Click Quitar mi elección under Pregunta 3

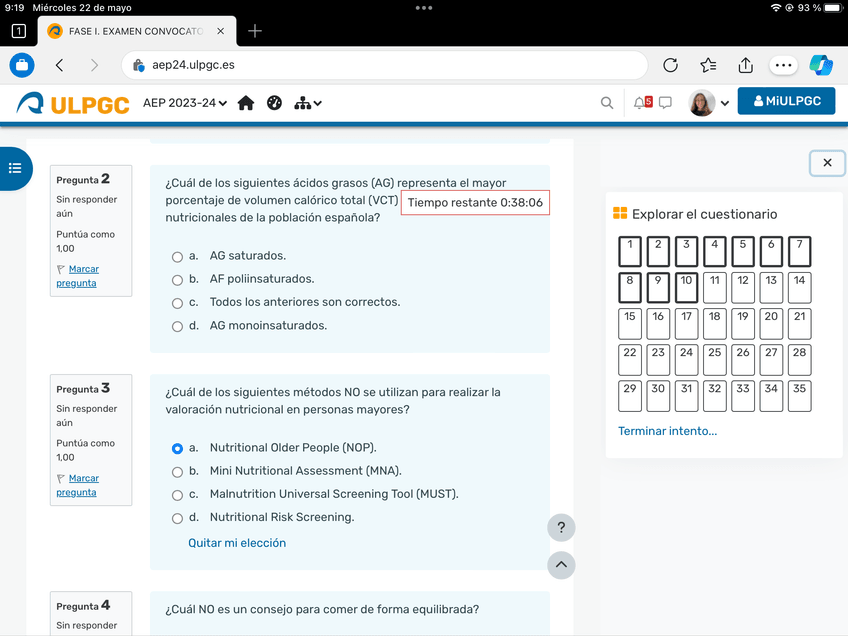click(237, 541)
